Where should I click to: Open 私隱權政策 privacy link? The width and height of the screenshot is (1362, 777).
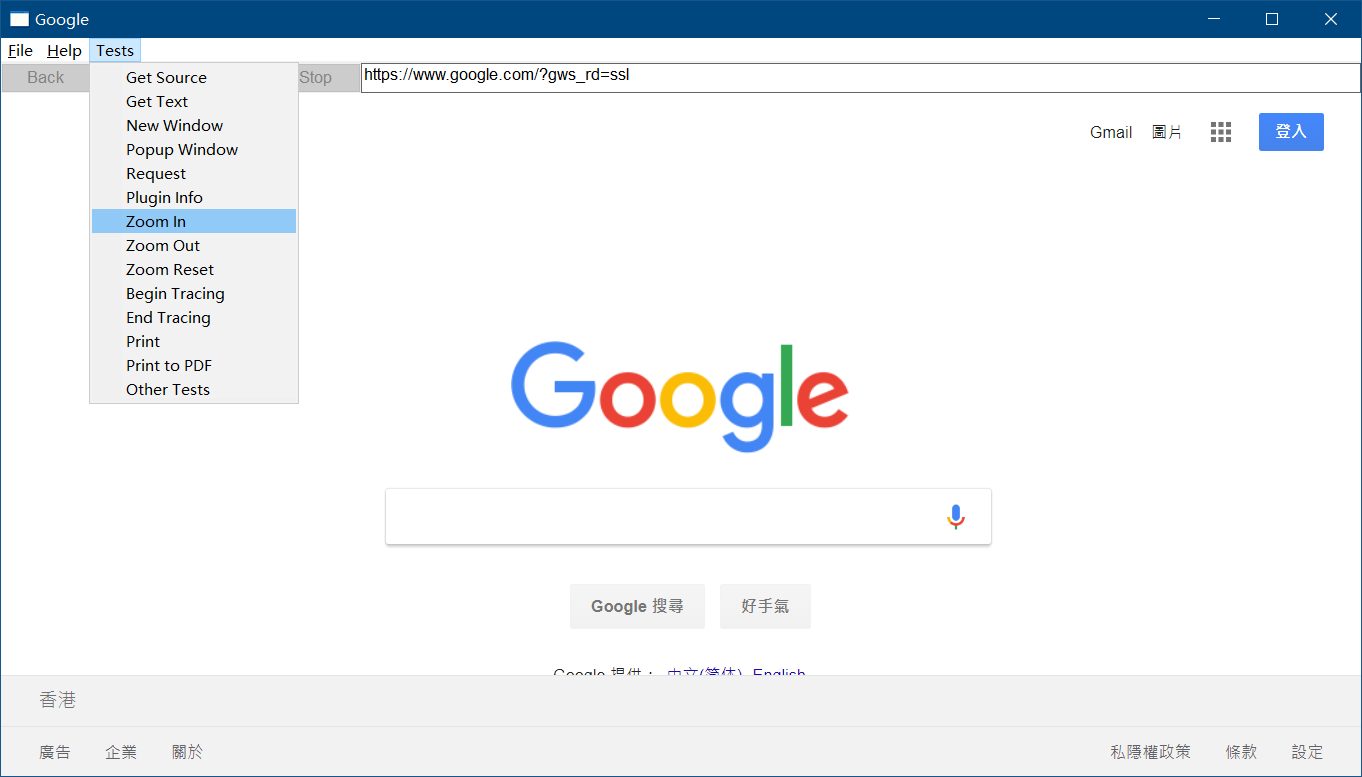(x=1150, y=752)
